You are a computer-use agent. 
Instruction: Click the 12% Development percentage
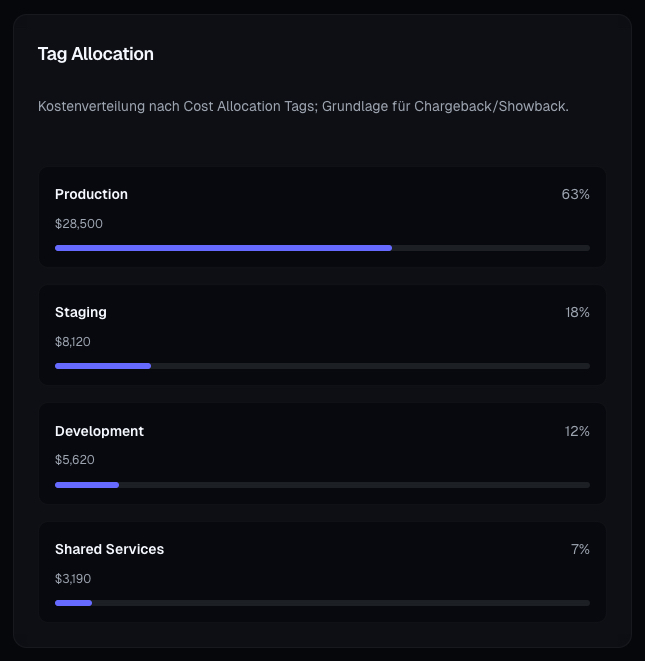pyautogui.click(x=577, y=431)
